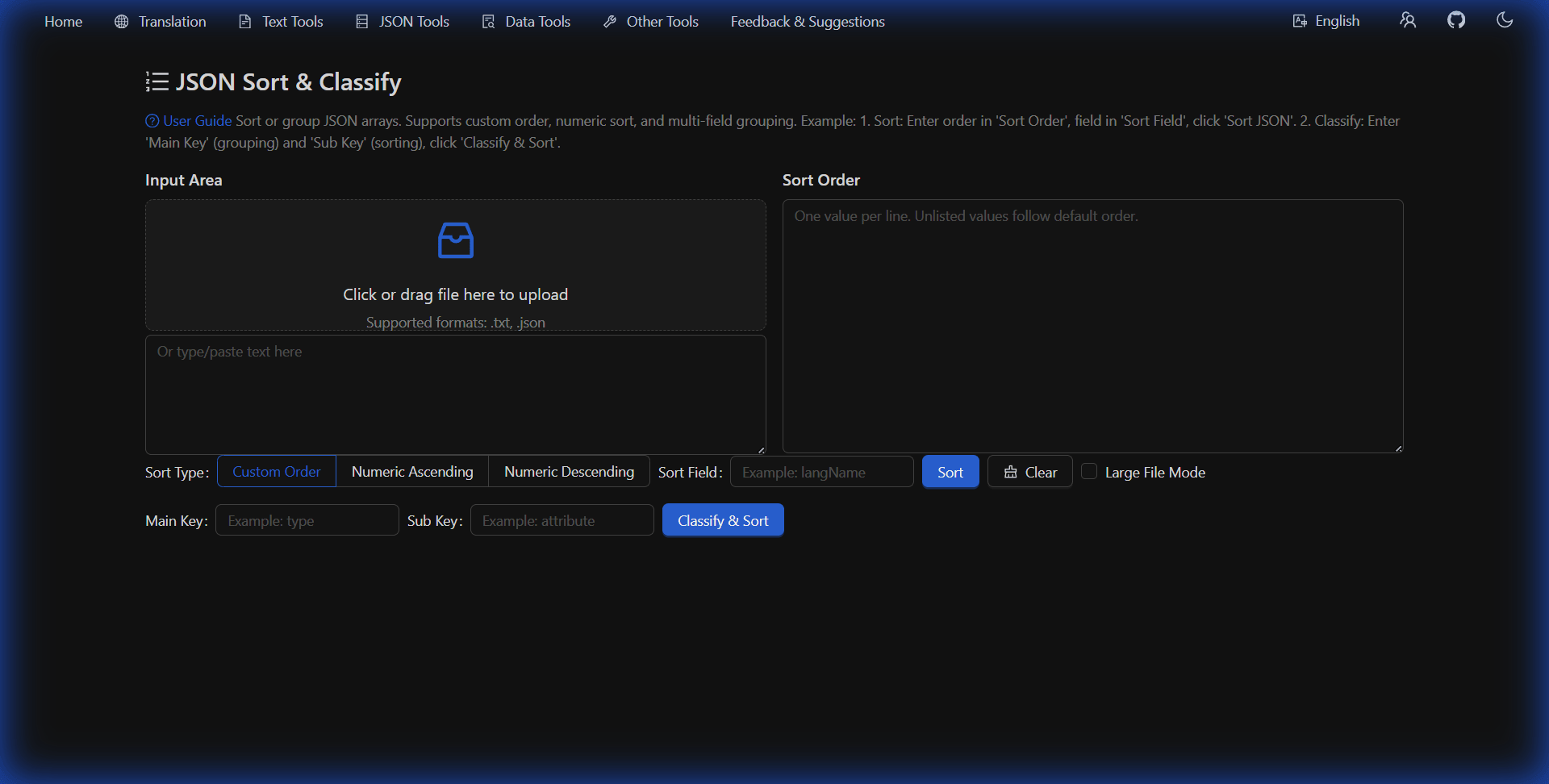
Task: Click the database icon beside JSON Tools
Action: coord(361,21)
